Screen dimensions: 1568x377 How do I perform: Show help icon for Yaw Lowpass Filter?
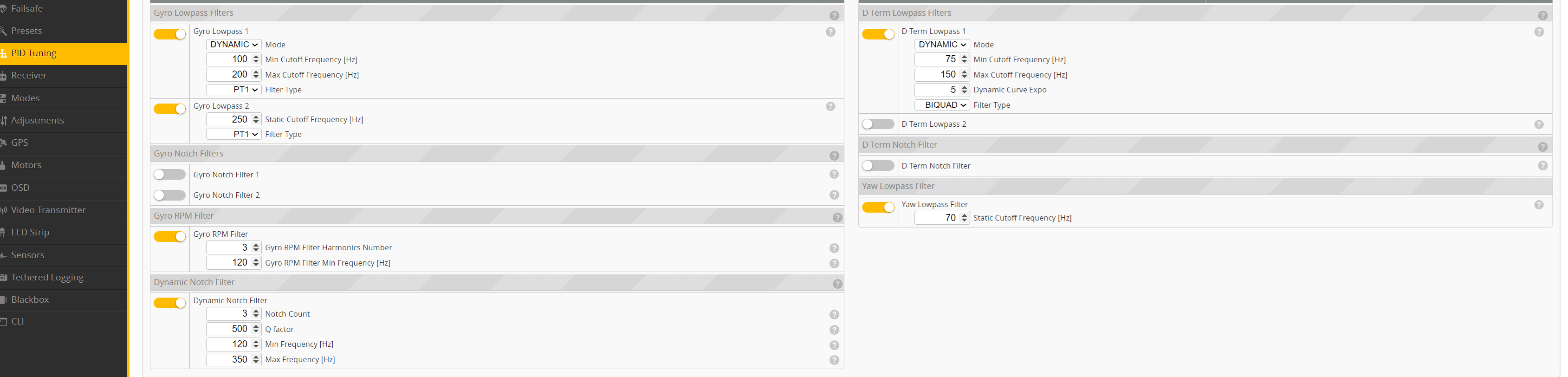tap(1539, 205)
